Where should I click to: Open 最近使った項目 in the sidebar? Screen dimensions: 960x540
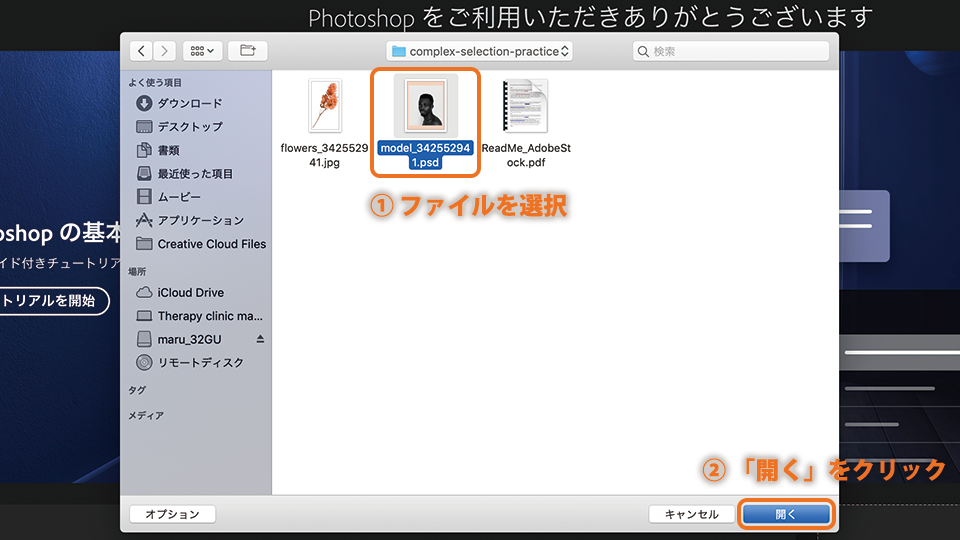tap(195, 174)
